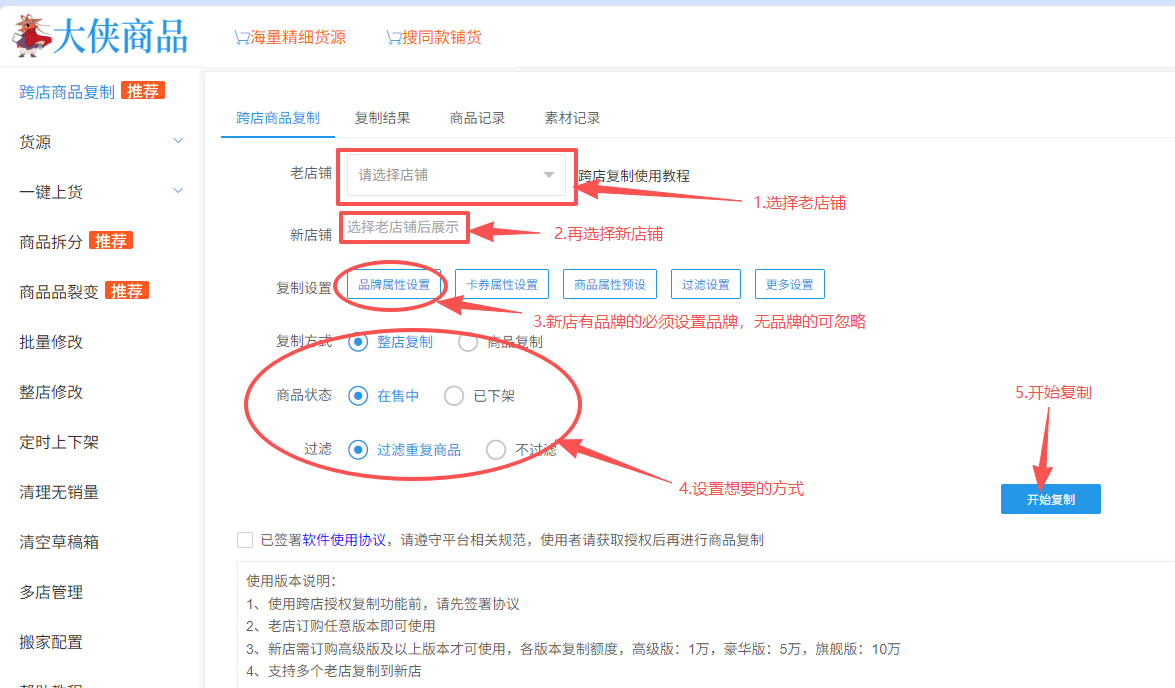
Task: Click the 新店铺 selection field
Action: click(403, 228)
